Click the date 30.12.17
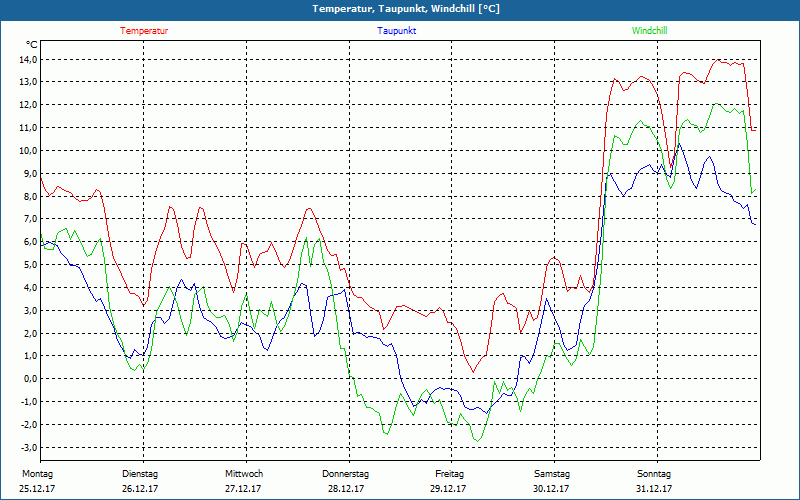The width and height of the screenshot is (800, 500). [551, 489]
